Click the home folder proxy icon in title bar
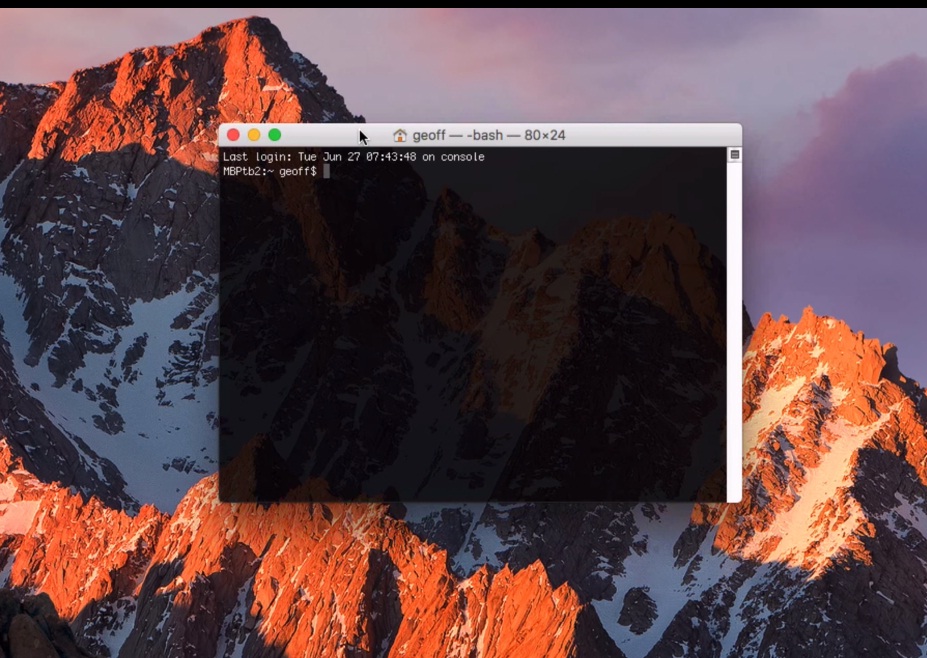Screen dimensions: 927x658 coord(400,135)
